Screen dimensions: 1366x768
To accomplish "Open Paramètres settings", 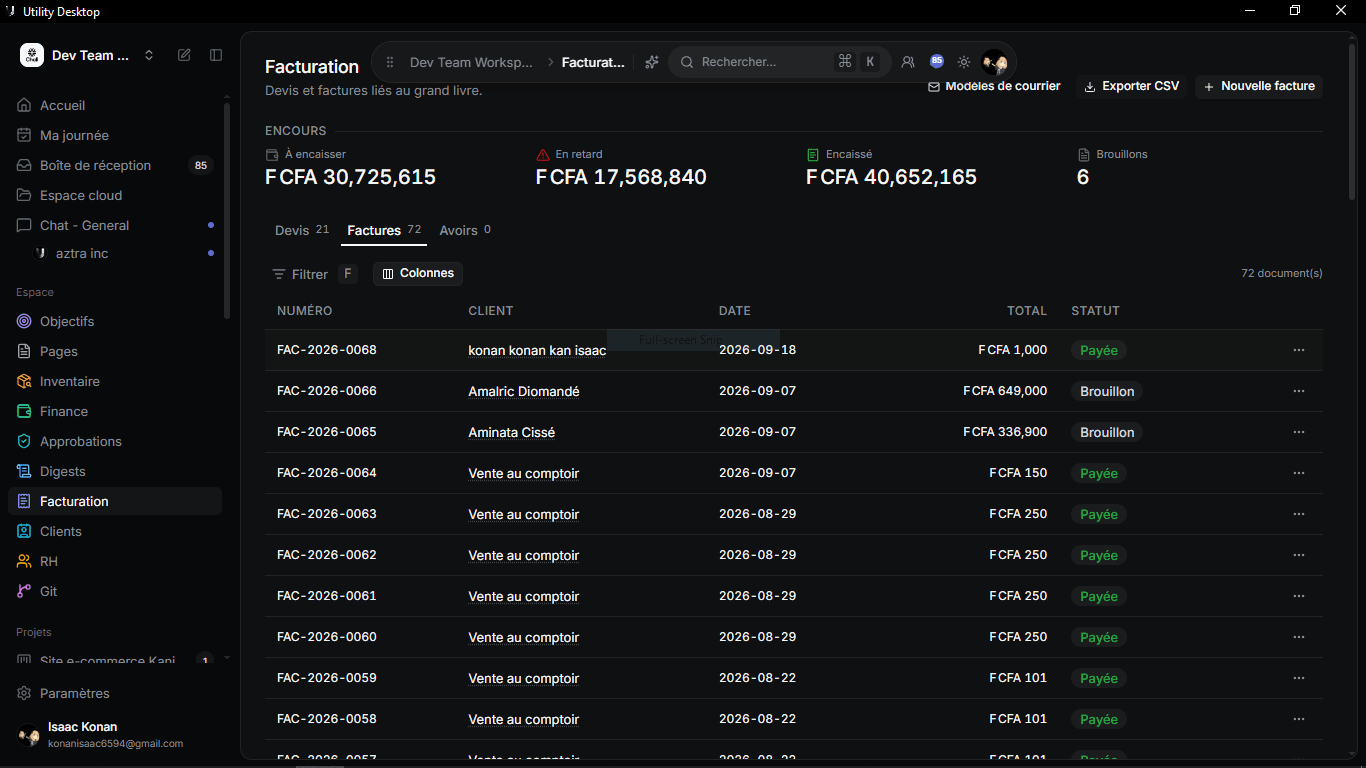I will point(115,693).
